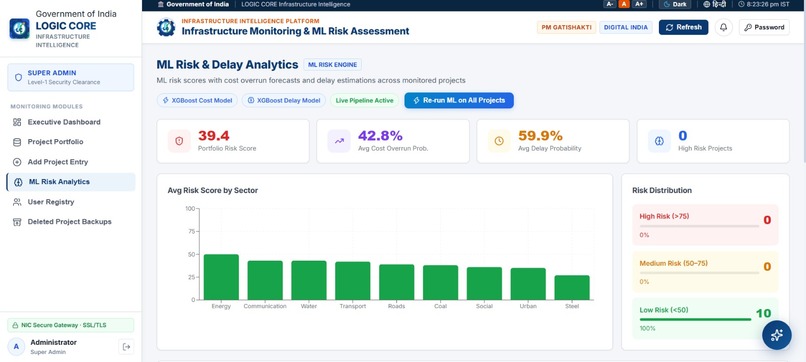Click the DIGITAL INDIA badge
Viewport: 806px width, 362px height.
pos(626,27)
